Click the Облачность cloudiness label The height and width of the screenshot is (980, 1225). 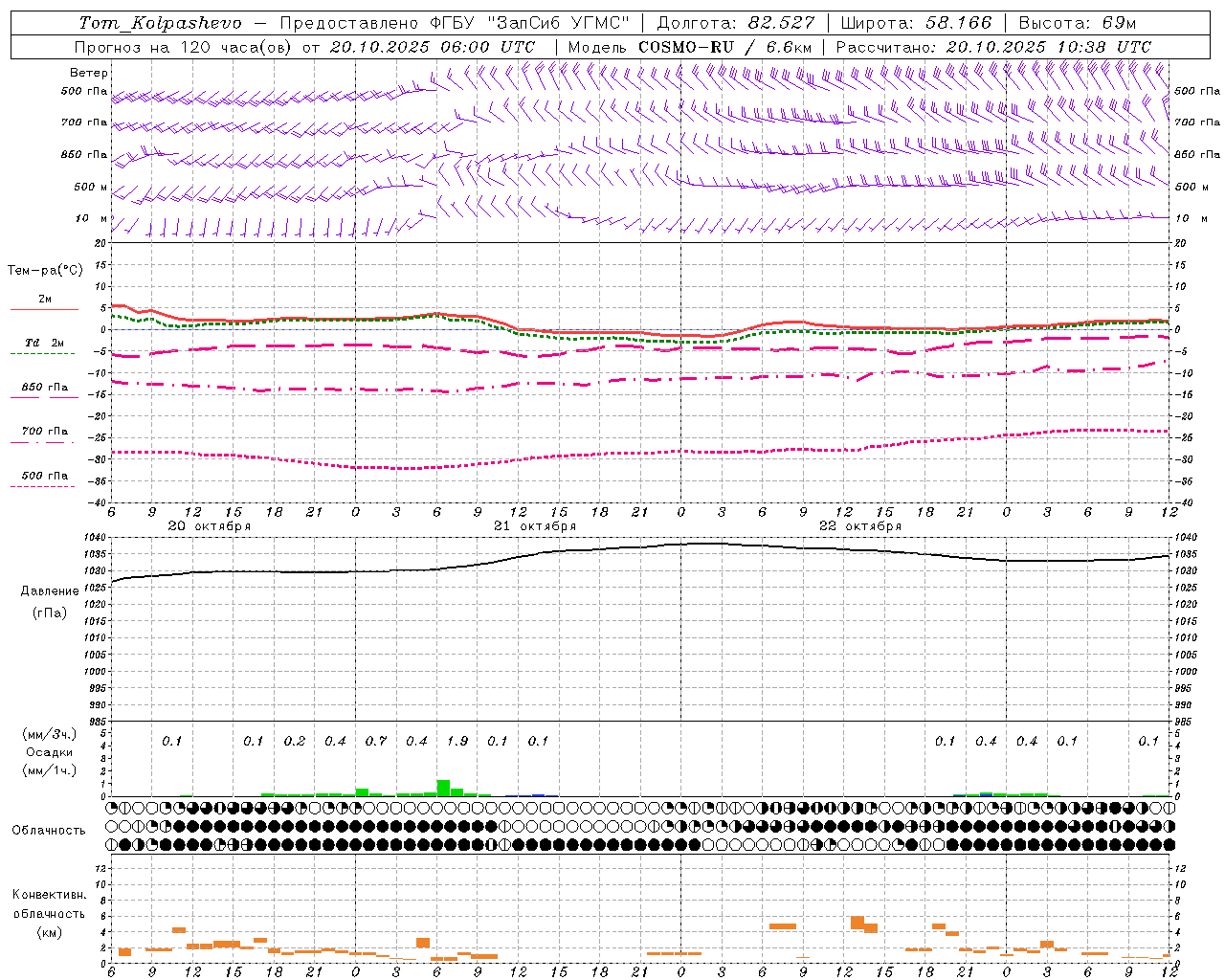pos(49,830)
